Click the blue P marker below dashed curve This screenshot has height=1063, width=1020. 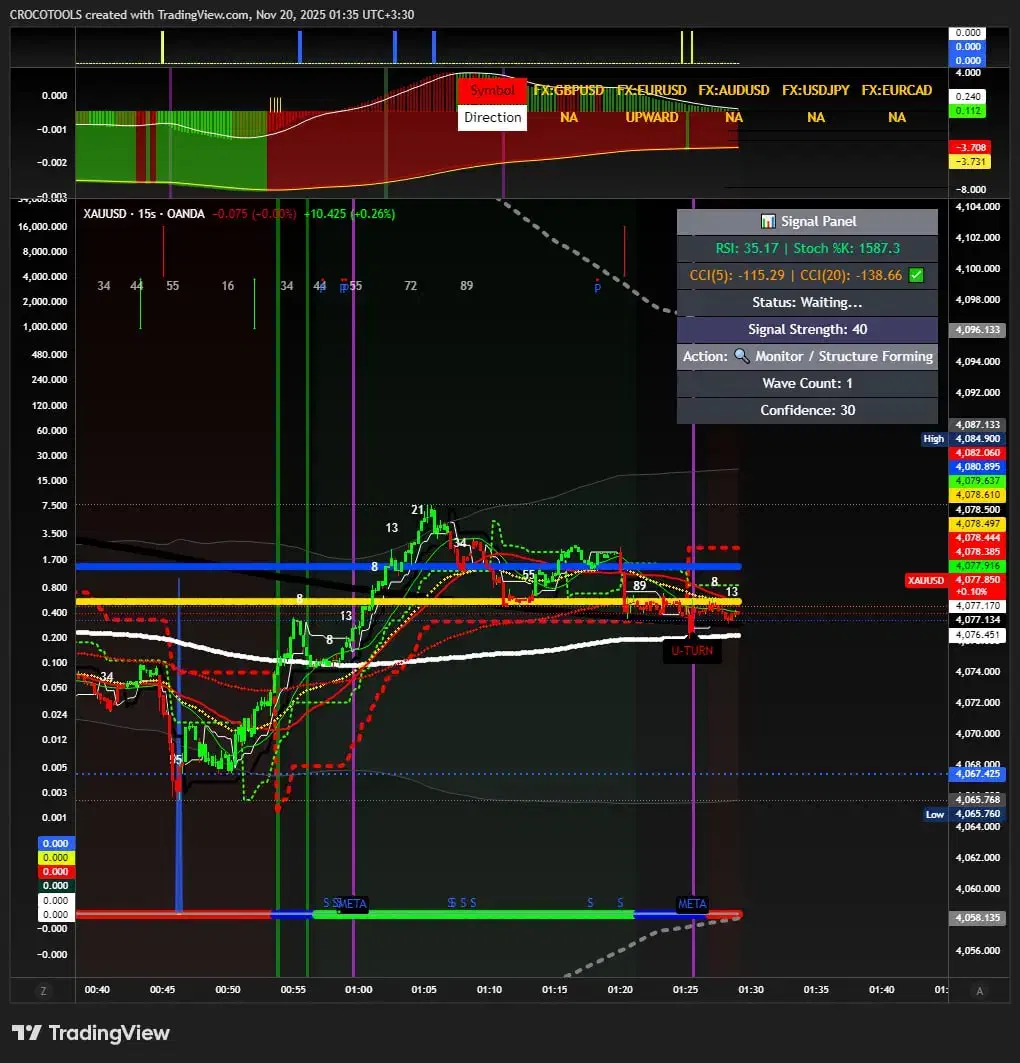click(597, 288)
